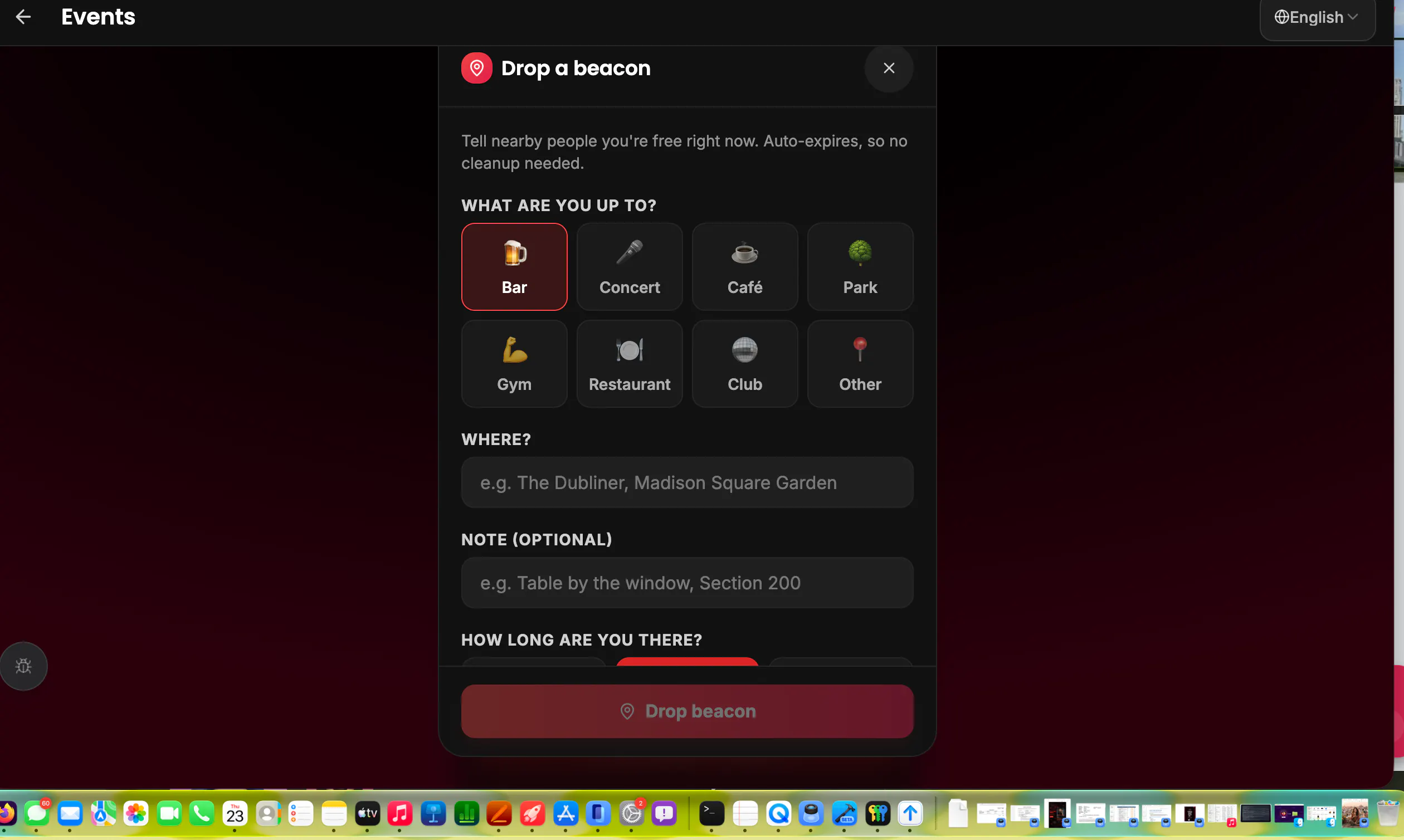Screen dimensions: 1404x840
Task: Open Passwords keys app in Dock
Action: point(877,814)
